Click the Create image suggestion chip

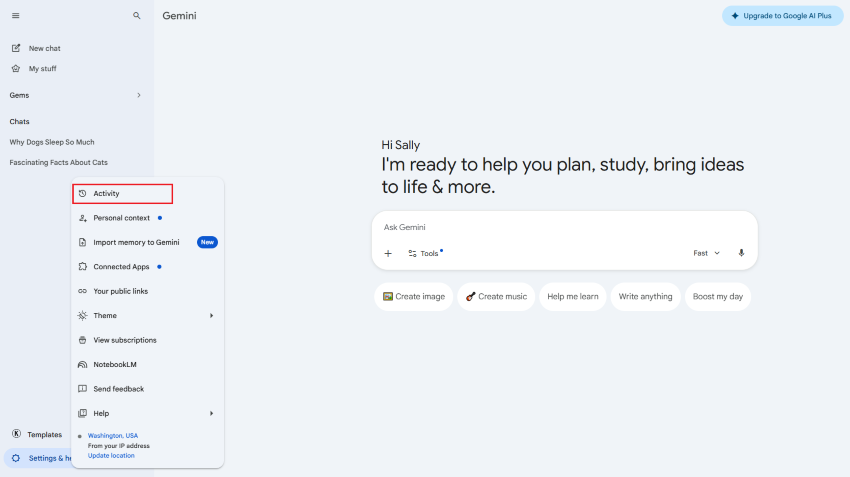pos(414,297)
